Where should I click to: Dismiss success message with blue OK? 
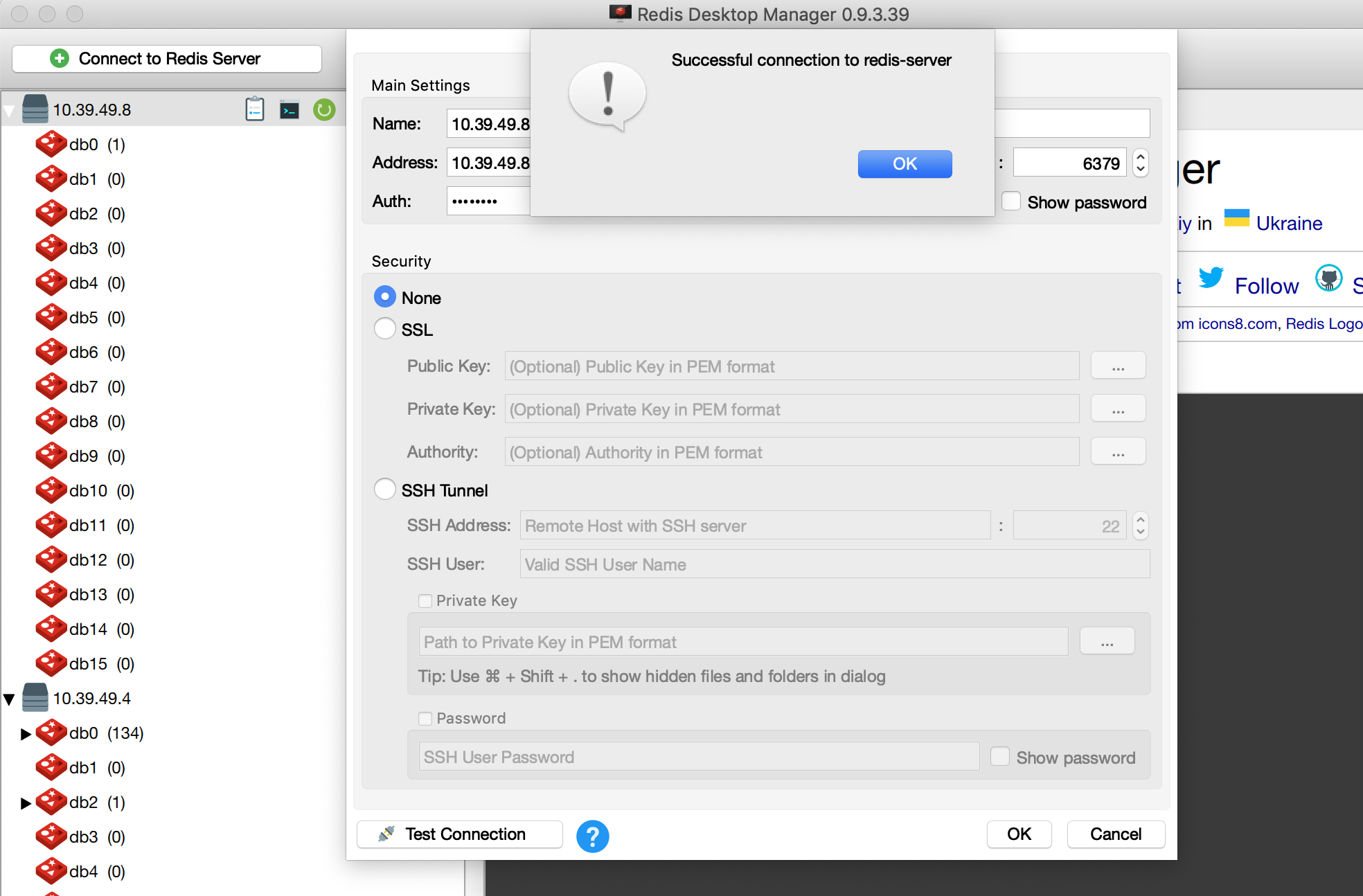tap(905, 164)
